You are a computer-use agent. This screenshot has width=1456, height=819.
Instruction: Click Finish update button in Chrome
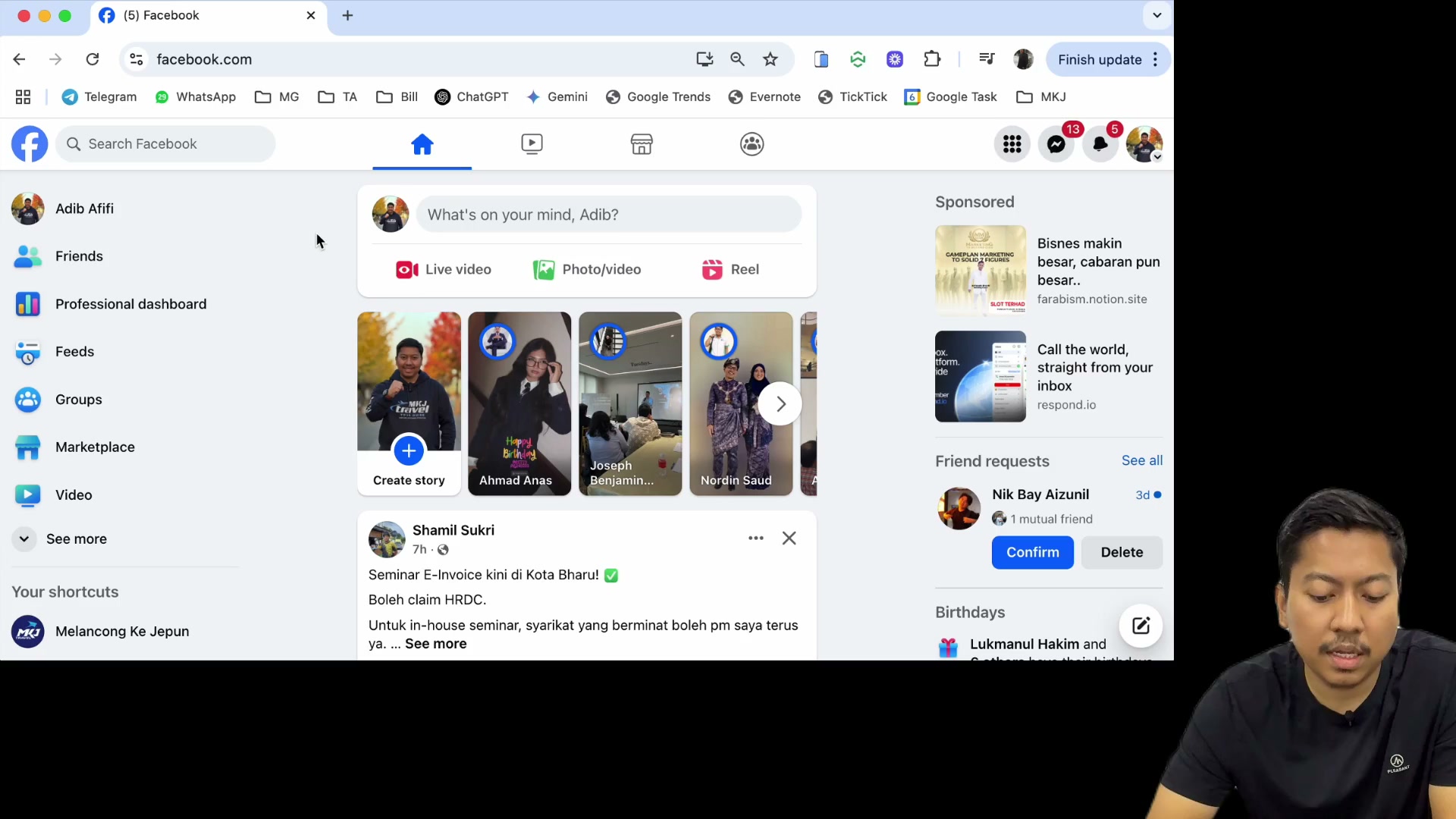coord(1108,59)
